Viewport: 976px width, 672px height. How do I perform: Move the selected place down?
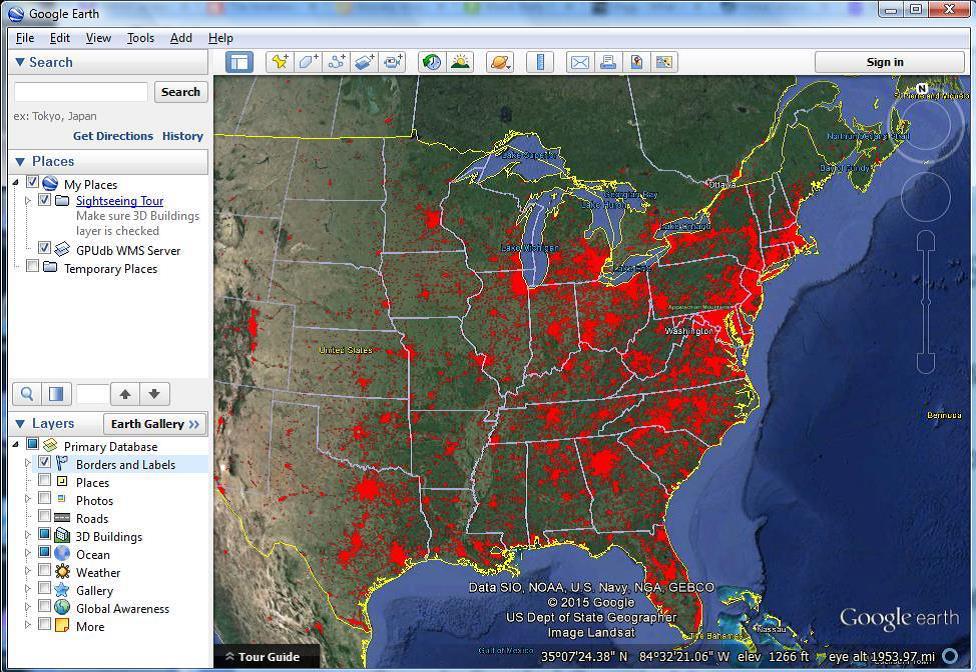click(x=154, y=394)
